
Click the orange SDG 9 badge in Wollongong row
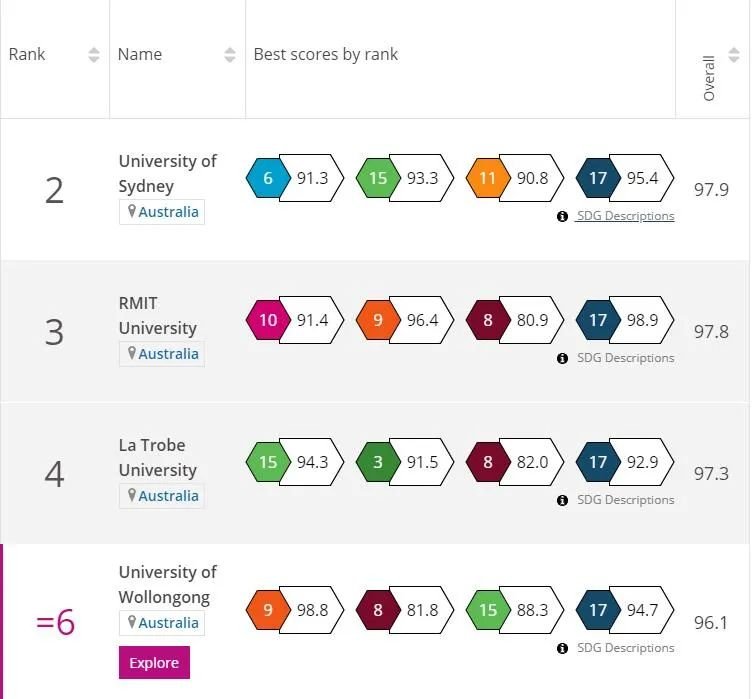pos(268,610)
